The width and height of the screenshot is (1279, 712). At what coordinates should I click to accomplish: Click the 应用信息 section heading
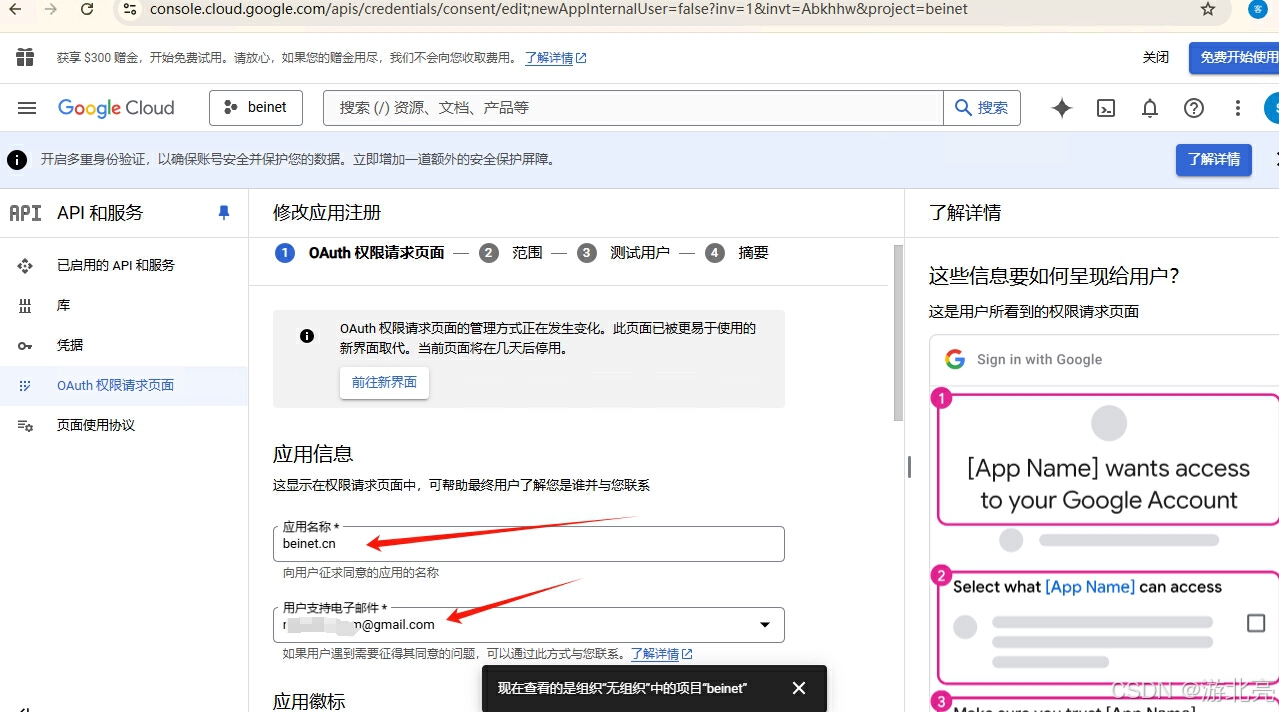[313, 454]
